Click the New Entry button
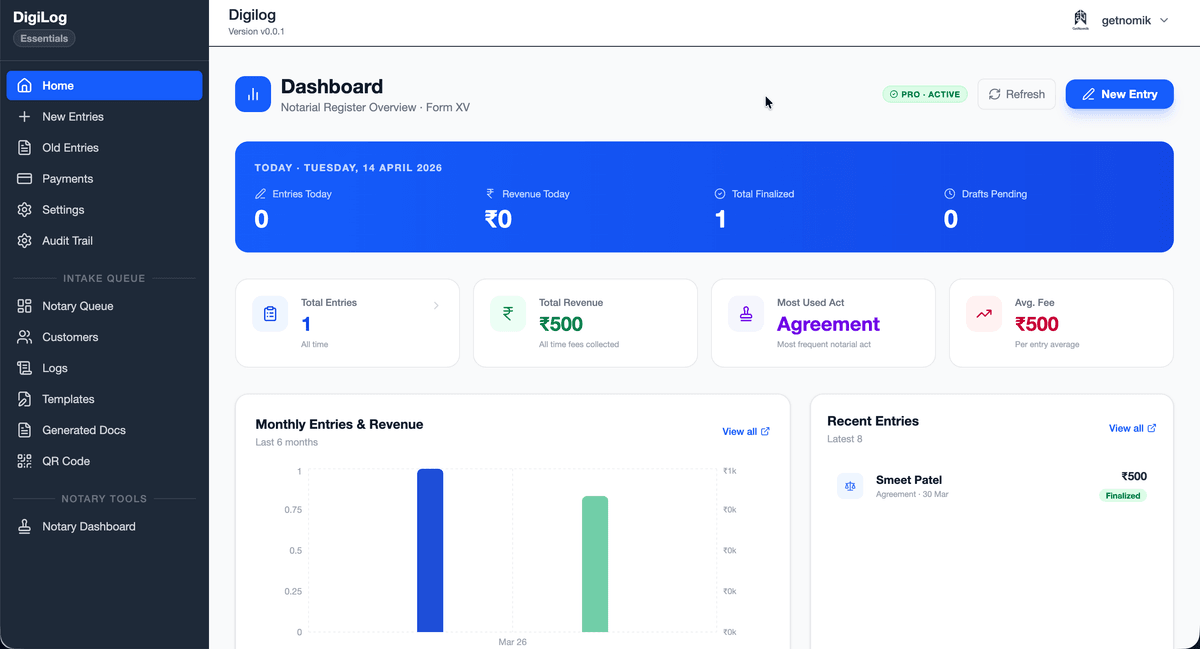The height and width of the screenshot is (649, 1200). 1119,93
